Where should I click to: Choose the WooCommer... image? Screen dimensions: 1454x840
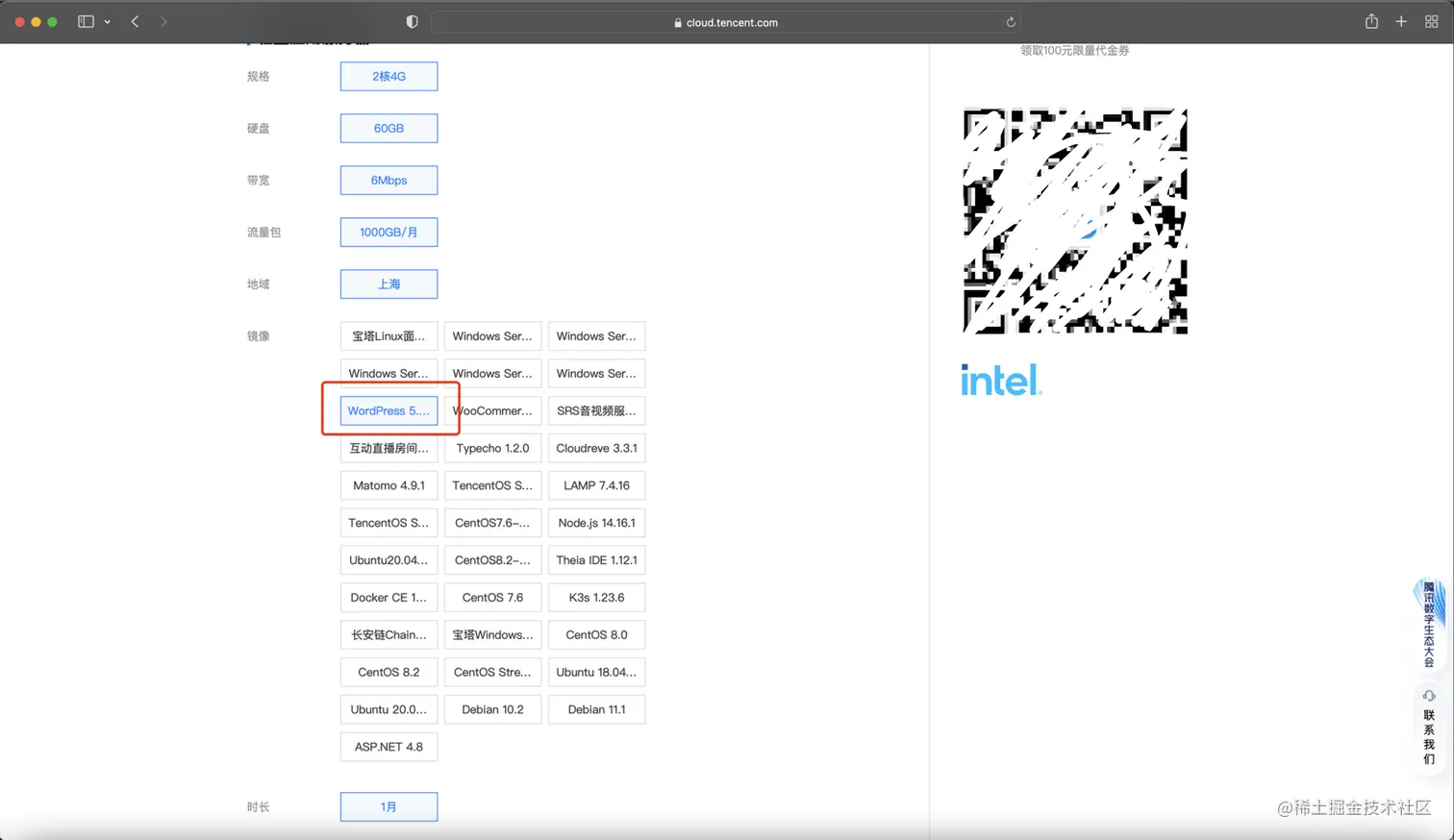(492, 410)
